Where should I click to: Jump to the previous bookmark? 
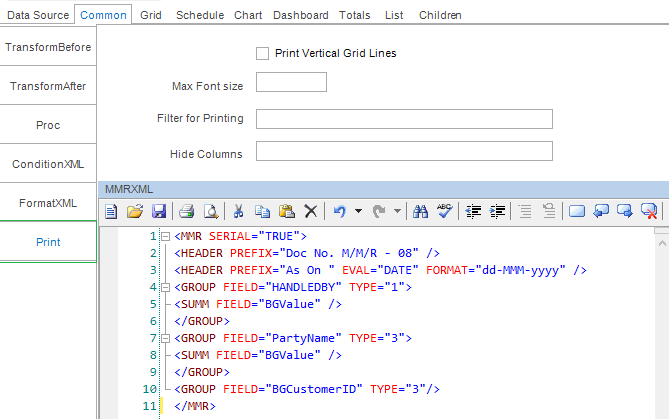tap(601, 211)
